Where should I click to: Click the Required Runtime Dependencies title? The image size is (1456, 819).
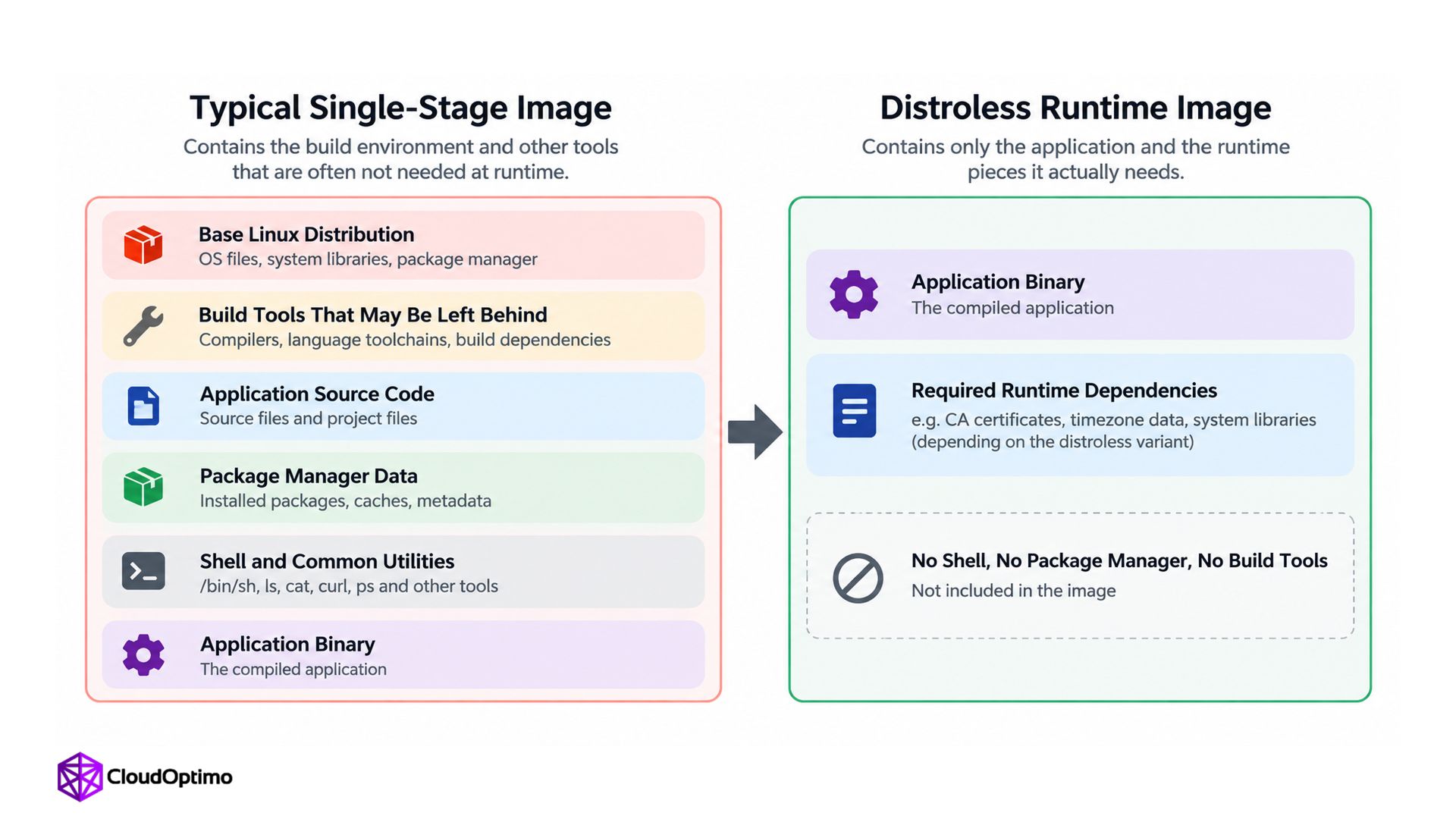coord(1064,391)
